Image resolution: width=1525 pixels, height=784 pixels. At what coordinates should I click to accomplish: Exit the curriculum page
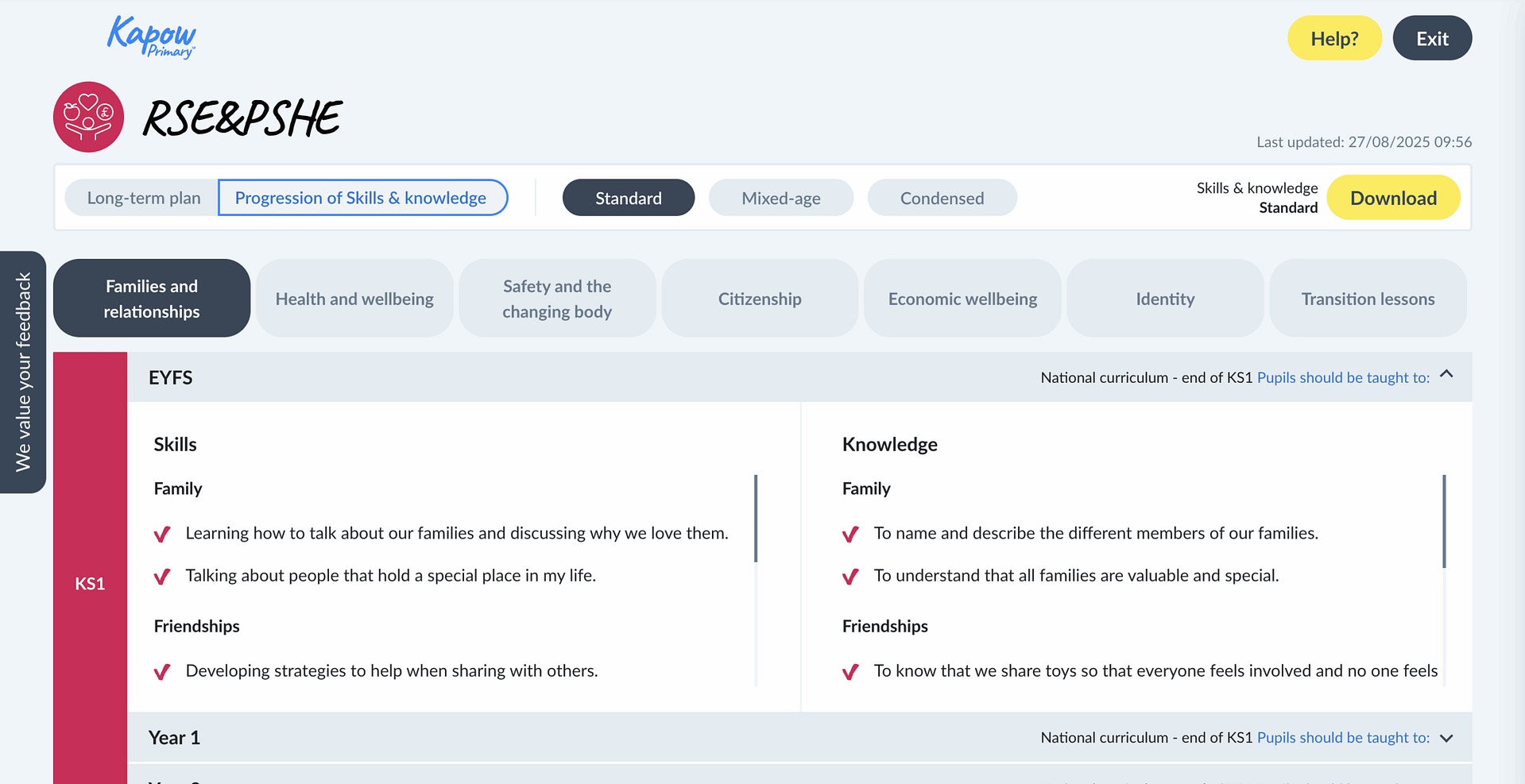click(1431, 38)
